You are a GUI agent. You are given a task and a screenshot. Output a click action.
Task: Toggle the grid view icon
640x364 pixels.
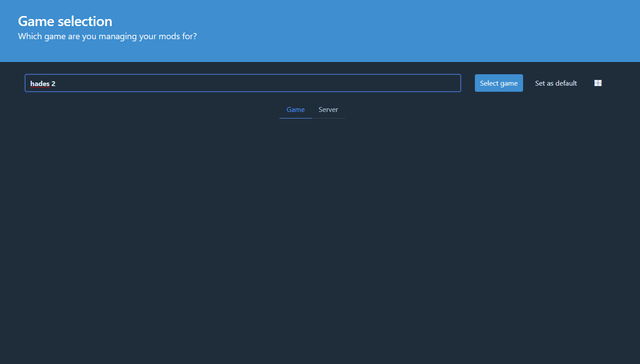(598, 83)
